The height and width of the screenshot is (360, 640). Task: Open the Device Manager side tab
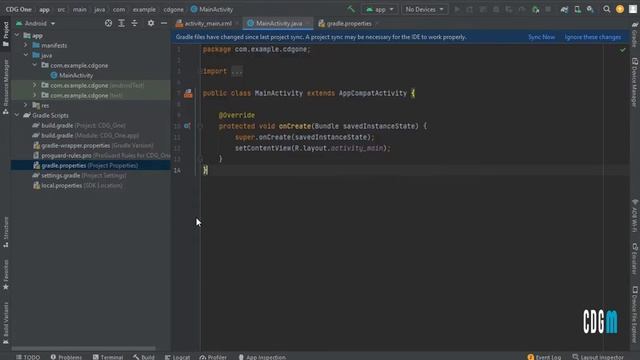tap(635, 82)
